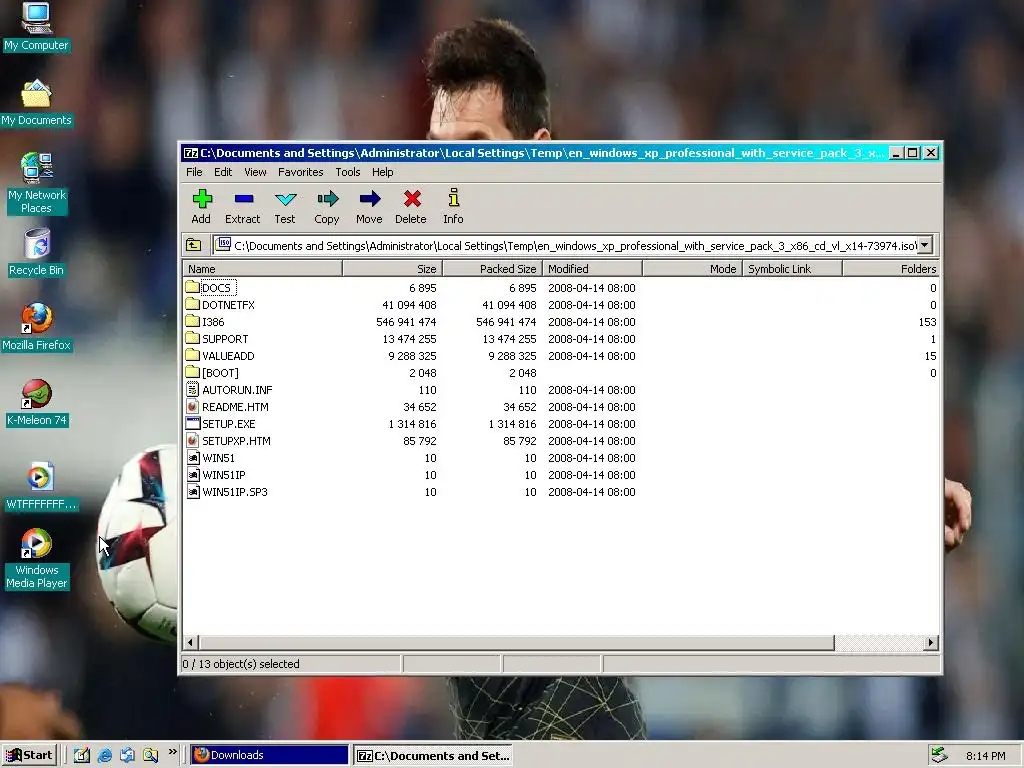The image size is (1024, 768).
Task: Select the DOCS folder icon
Action: tap(192, 287)
